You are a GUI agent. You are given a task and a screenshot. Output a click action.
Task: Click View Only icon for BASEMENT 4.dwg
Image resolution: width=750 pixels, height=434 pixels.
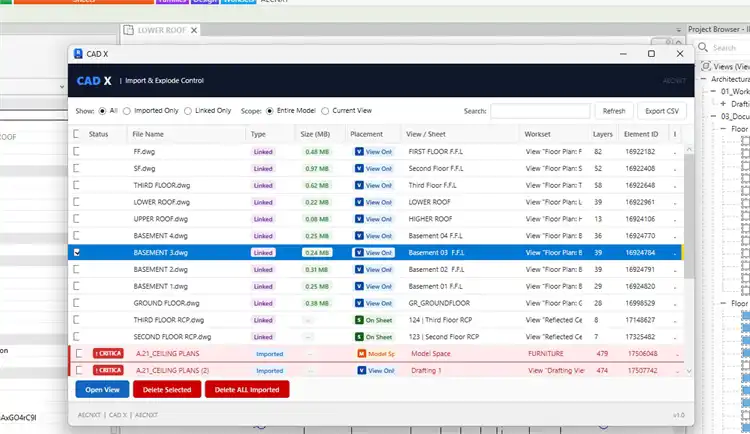[359, 235]
